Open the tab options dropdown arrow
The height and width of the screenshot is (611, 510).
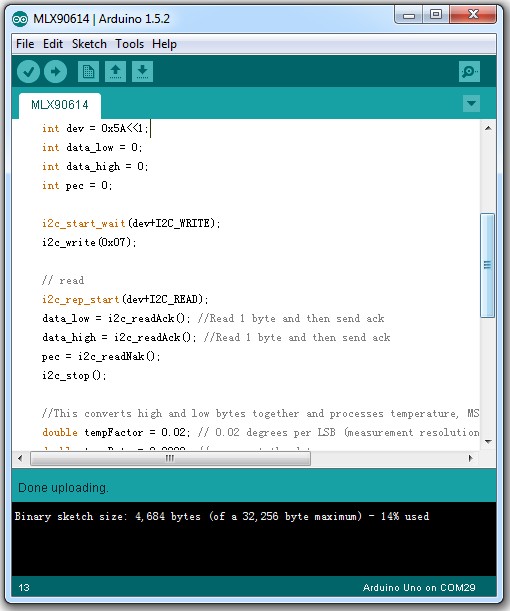coord(471,104)
